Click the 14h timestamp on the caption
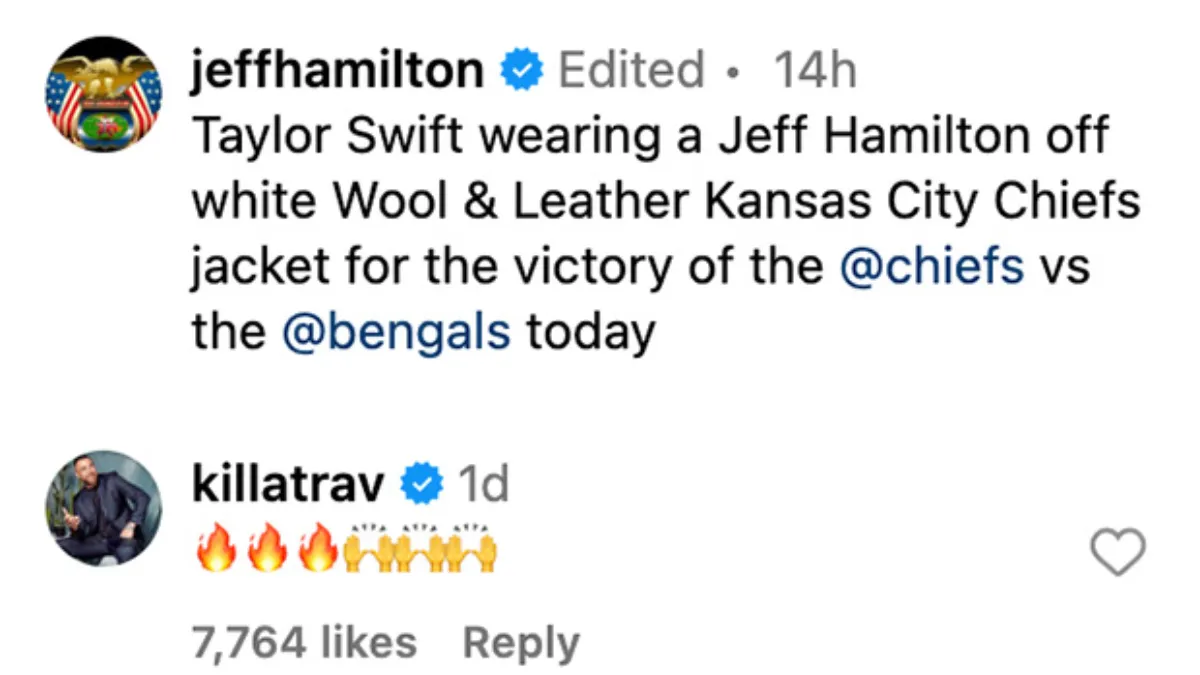This screenshot has height=675, width=1200. click(815, 71)
